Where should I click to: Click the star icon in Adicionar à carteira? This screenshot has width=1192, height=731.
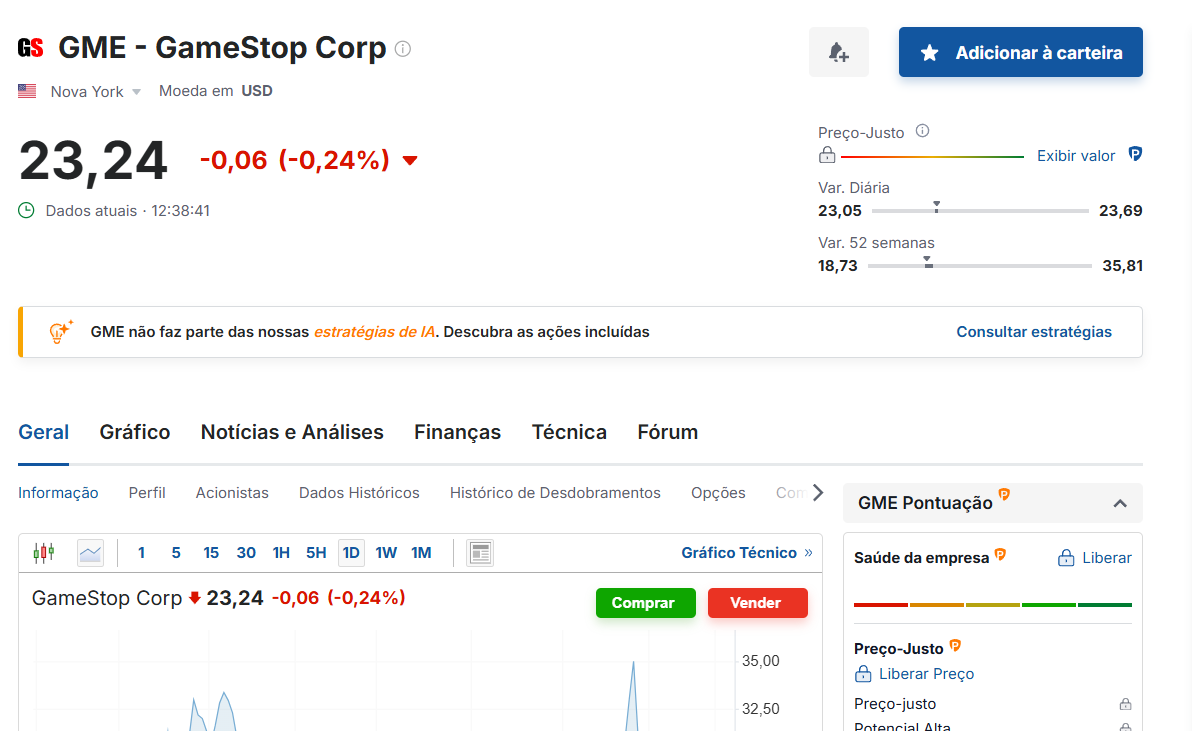point(929,52)
